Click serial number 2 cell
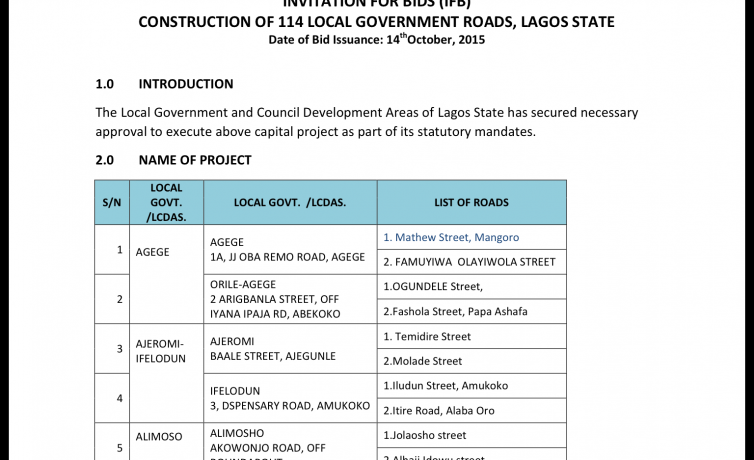The width and height of the screenshot is (754, 460). (x=112, y=299)
